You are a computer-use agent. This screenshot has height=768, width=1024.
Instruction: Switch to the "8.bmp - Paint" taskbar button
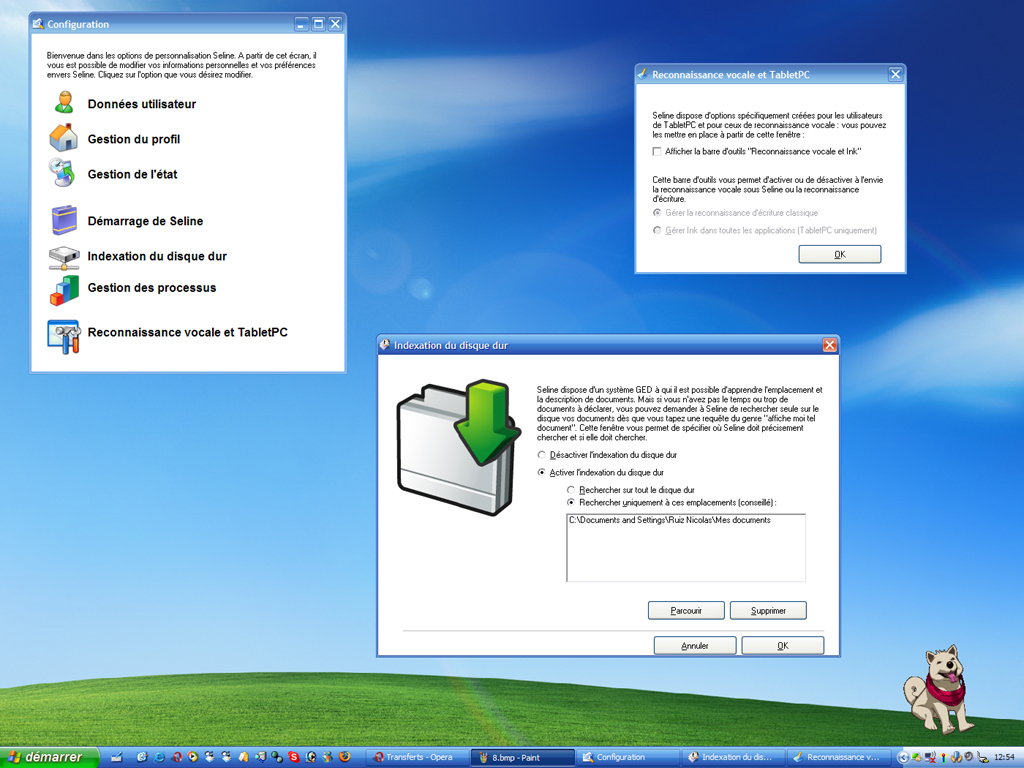[x=522, y=758]
